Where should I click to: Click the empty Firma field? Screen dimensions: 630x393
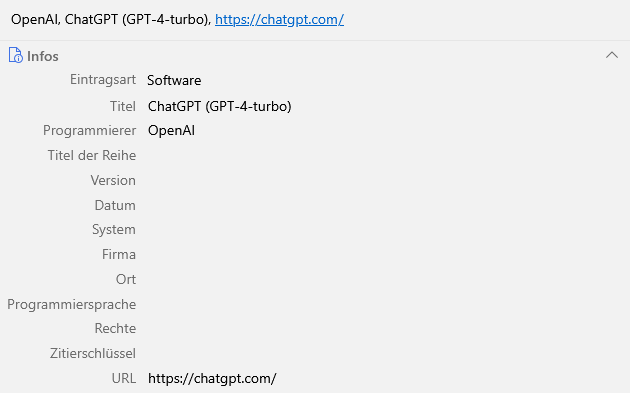click(384, 254)
